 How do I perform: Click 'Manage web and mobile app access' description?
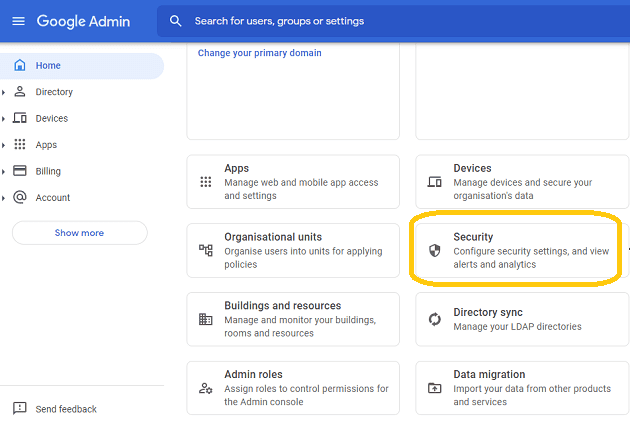click(301, 182)
